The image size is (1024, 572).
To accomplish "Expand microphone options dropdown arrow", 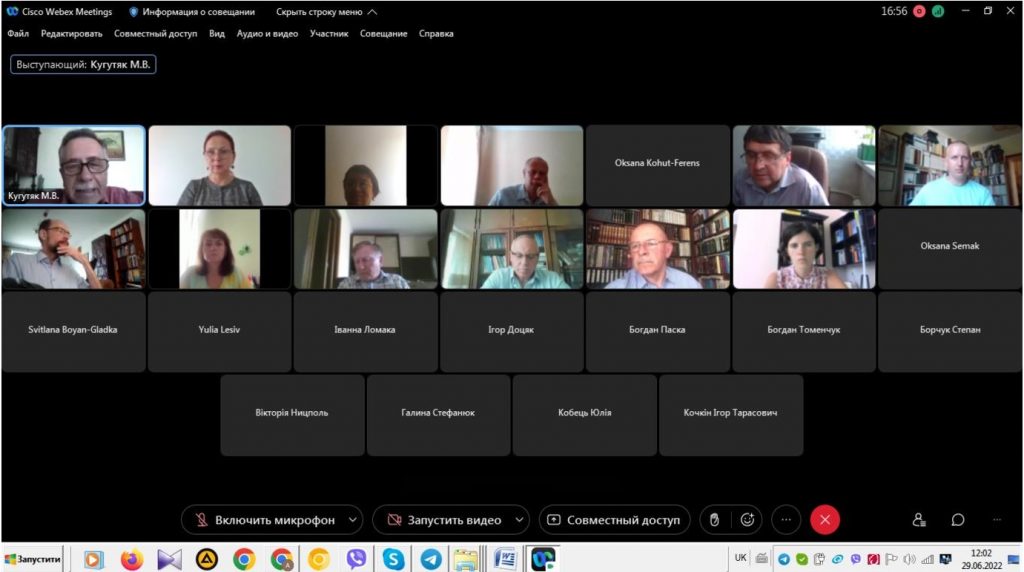I will click(351, 520).
